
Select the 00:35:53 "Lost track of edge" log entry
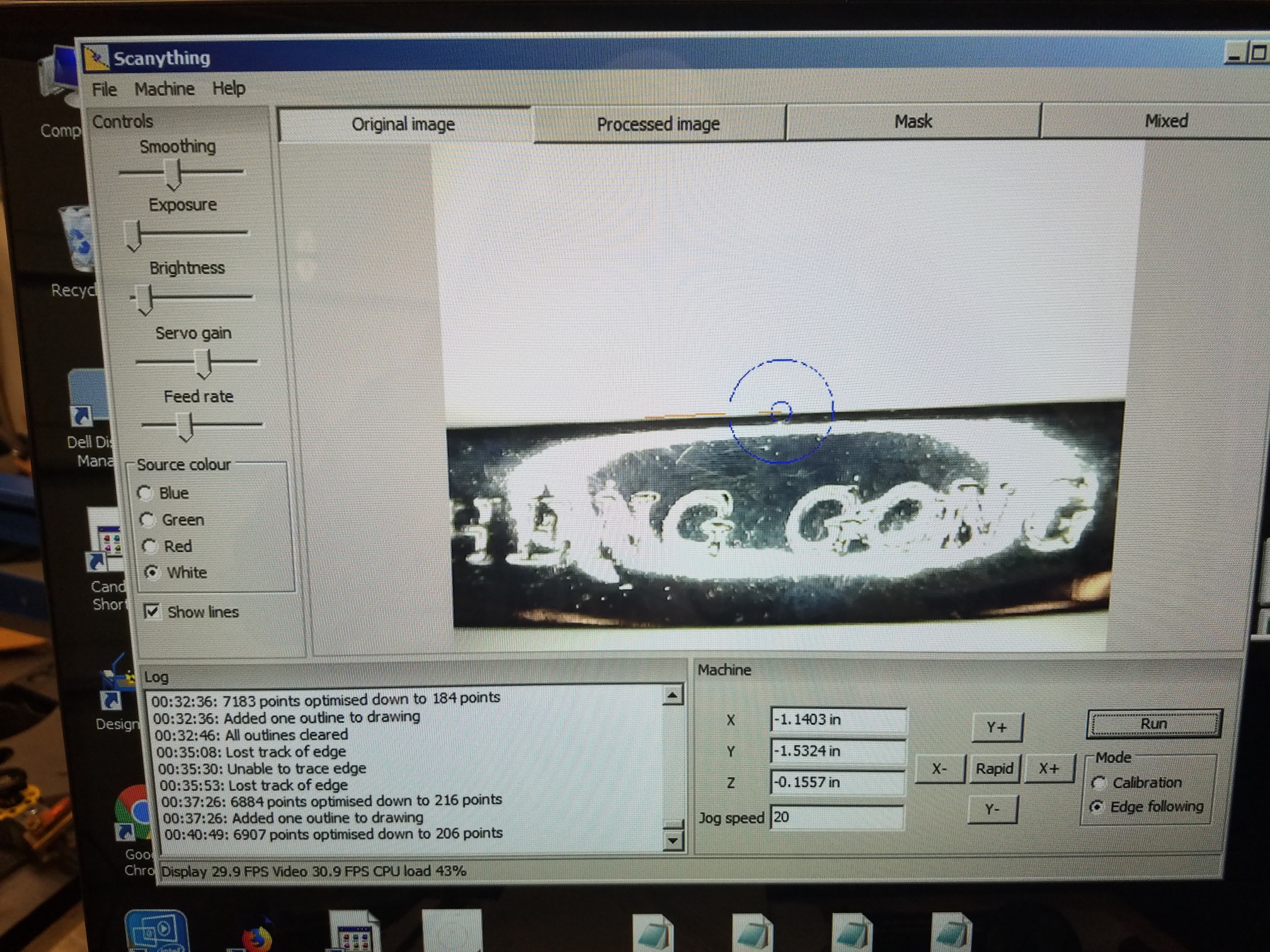pos(254,785)
